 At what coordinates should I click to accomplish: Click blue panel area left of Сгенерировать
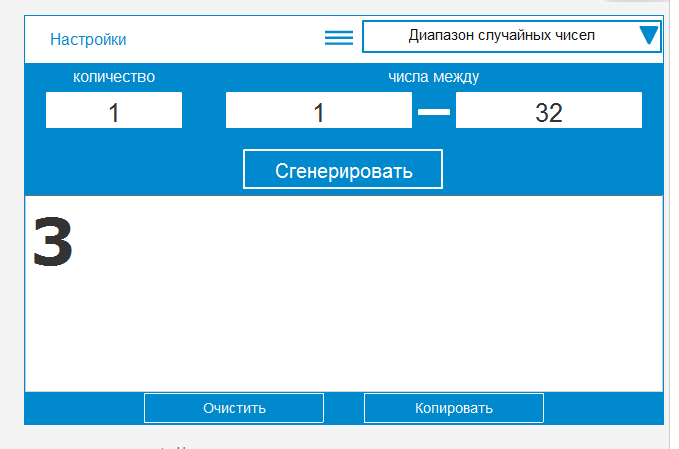(130, 169)
